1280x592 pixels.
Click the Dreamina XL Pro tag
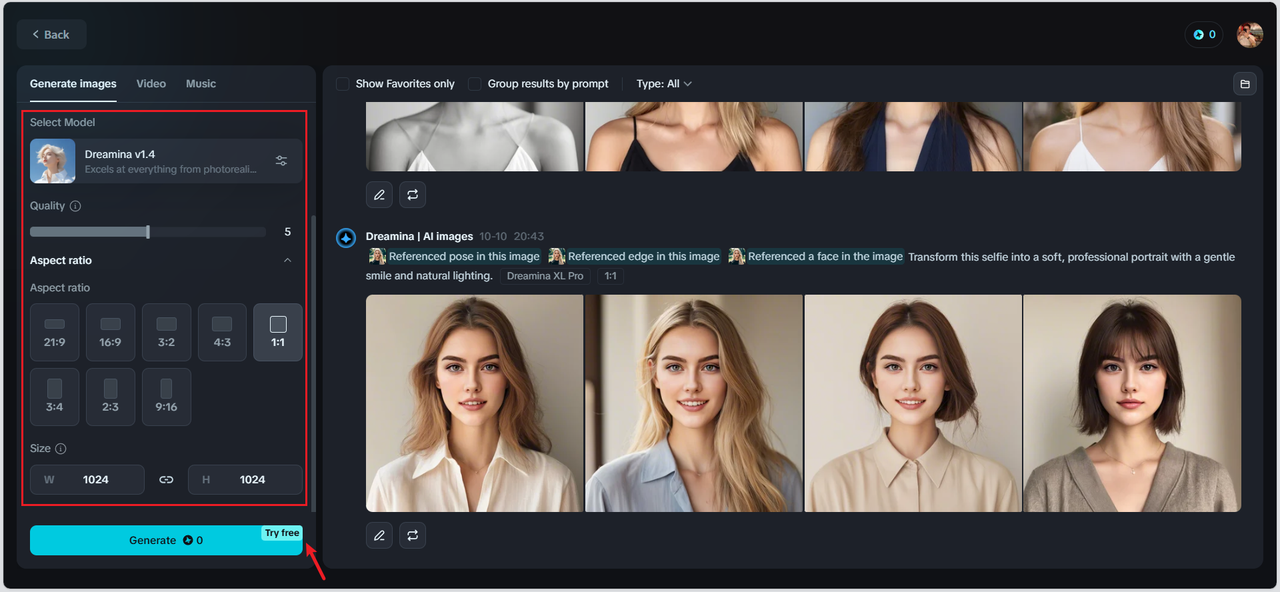click(545, 276)
